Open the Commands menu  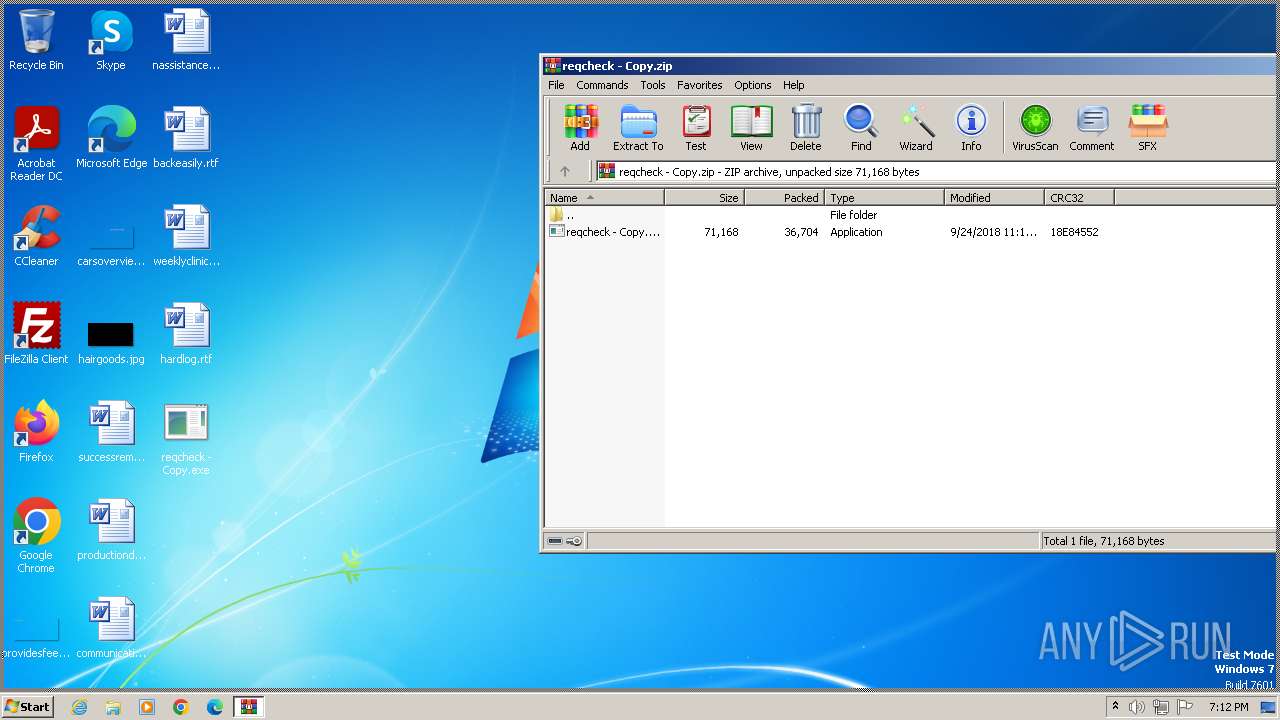click(602, 85)
